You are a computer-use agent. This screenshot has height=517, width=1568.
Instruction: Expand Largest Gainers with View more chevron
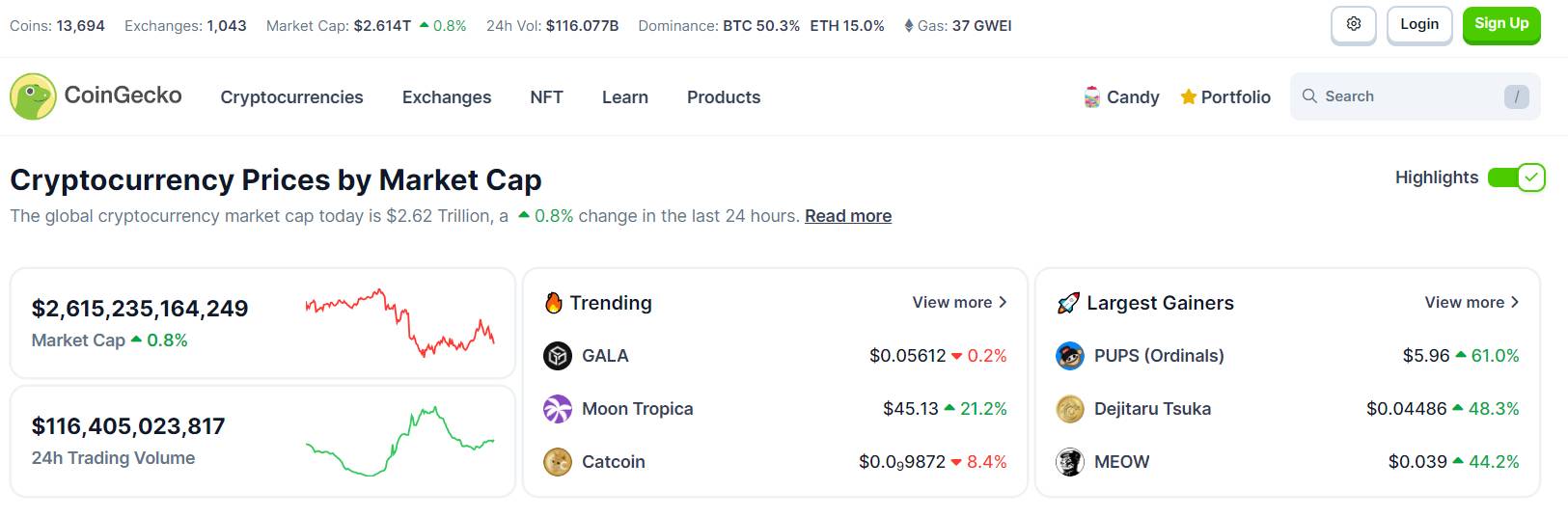[x=1515, y=302]
